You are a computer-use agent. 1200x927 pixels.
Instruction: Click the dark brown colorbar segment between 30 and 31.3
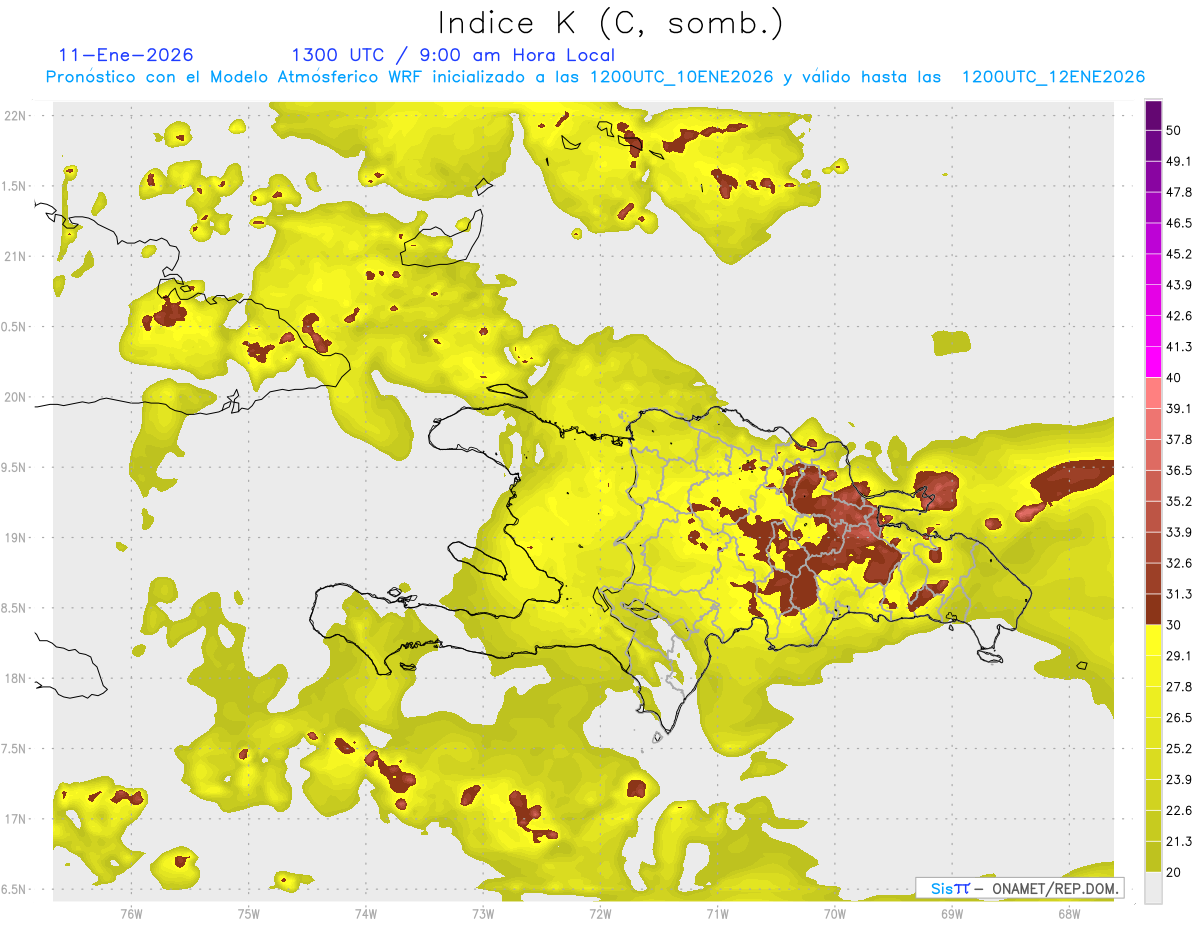click(1153, 610)
